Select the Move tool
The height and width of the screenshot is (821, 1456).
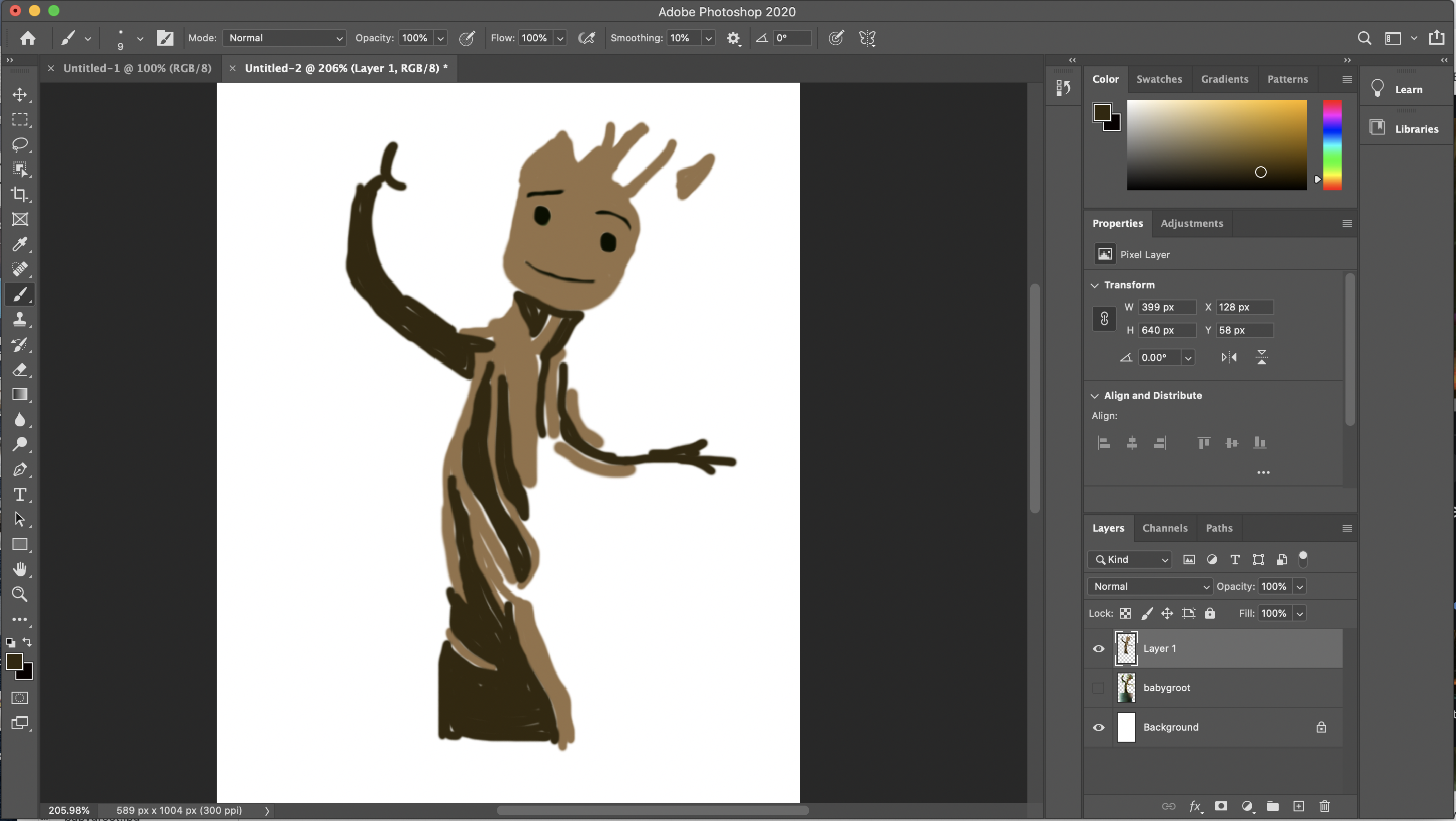[20, 94]
